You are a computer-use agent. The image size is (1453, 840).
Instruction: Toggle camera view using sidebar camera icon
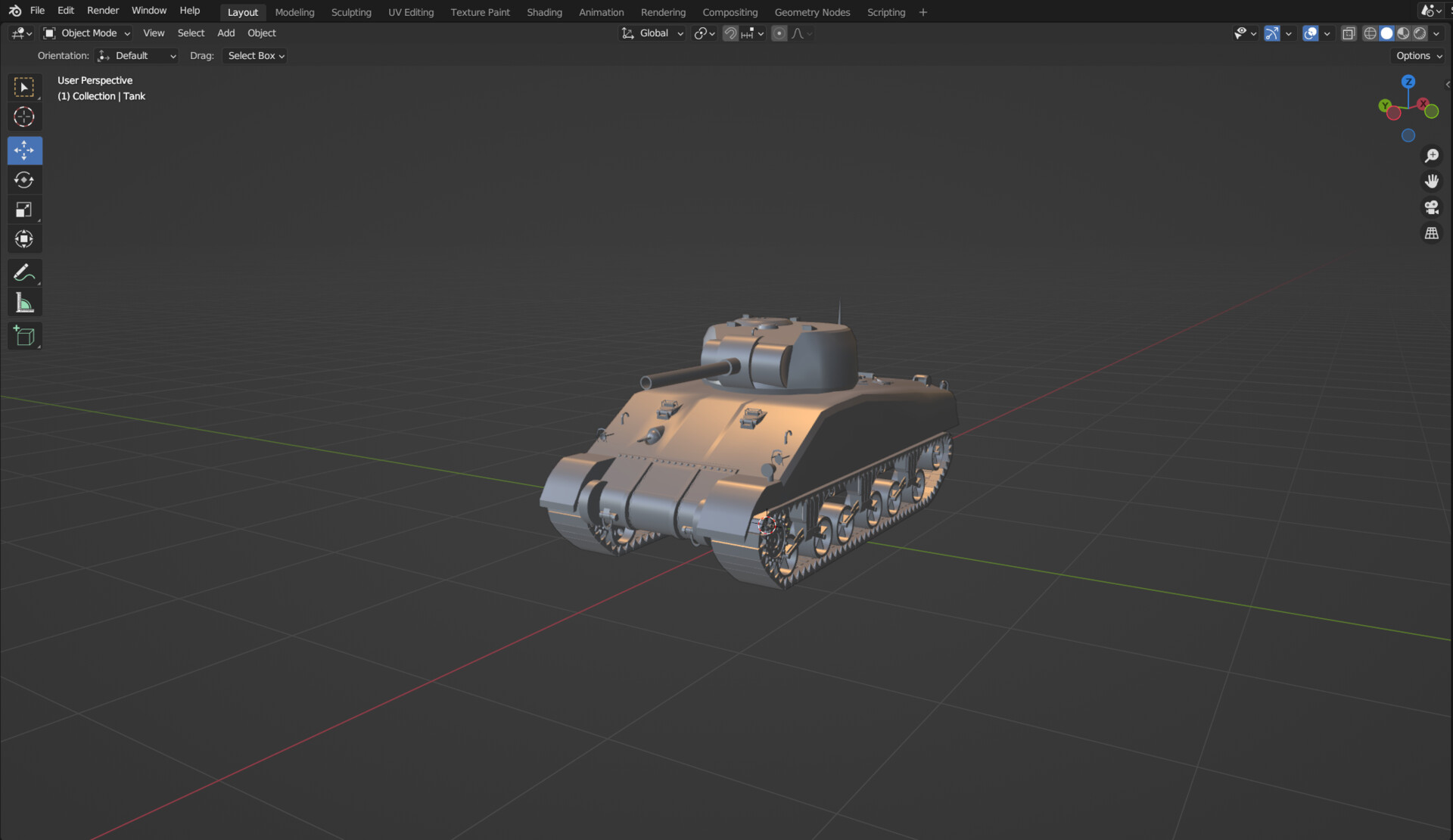(x=1432, y=207)
